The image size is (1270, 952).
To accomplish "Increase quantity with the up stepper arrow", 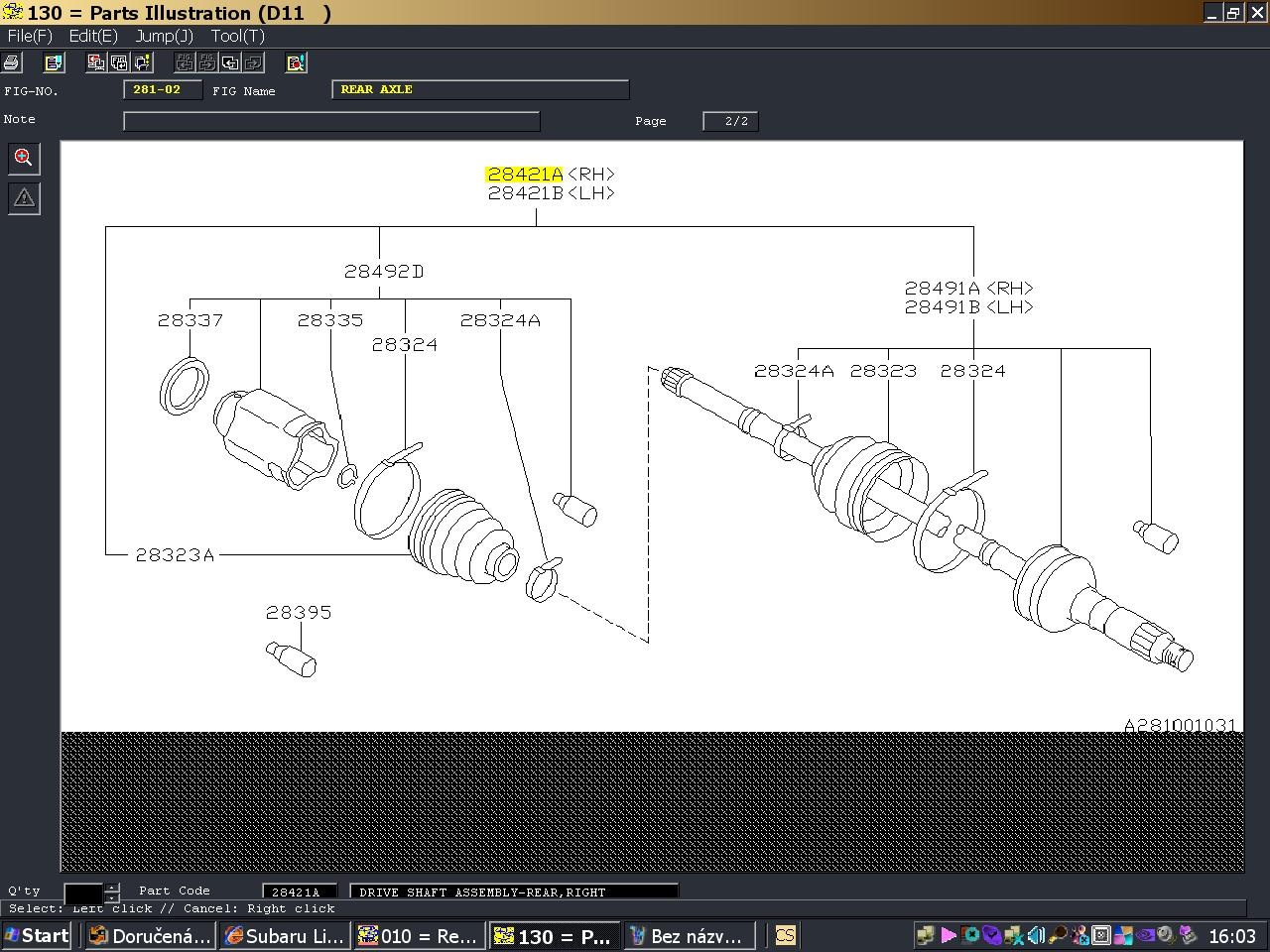I will (x=112, y=888).
